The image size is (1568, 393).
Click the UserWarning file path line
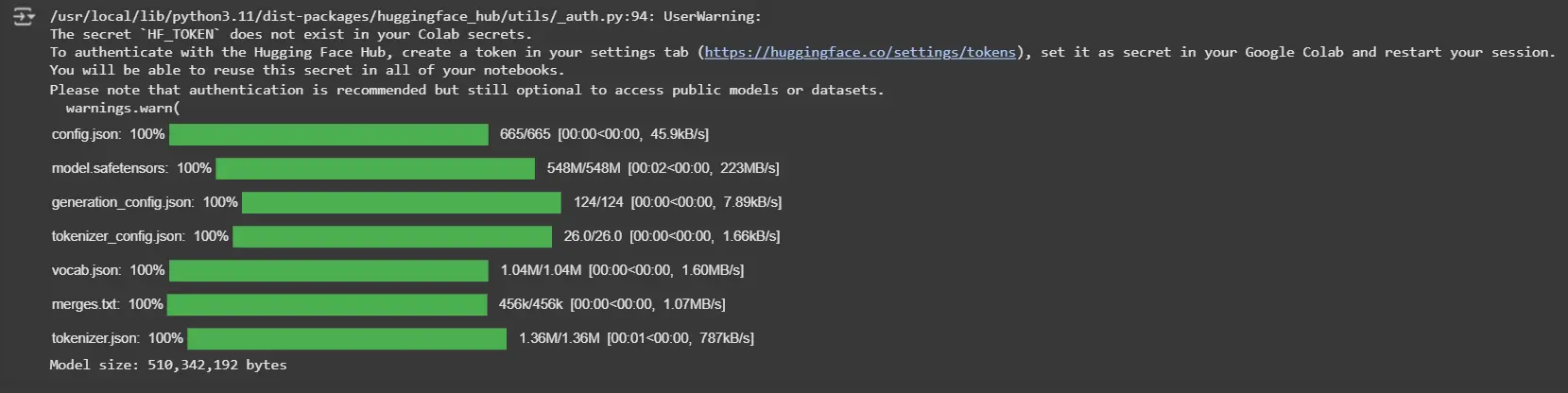point(405,17)
